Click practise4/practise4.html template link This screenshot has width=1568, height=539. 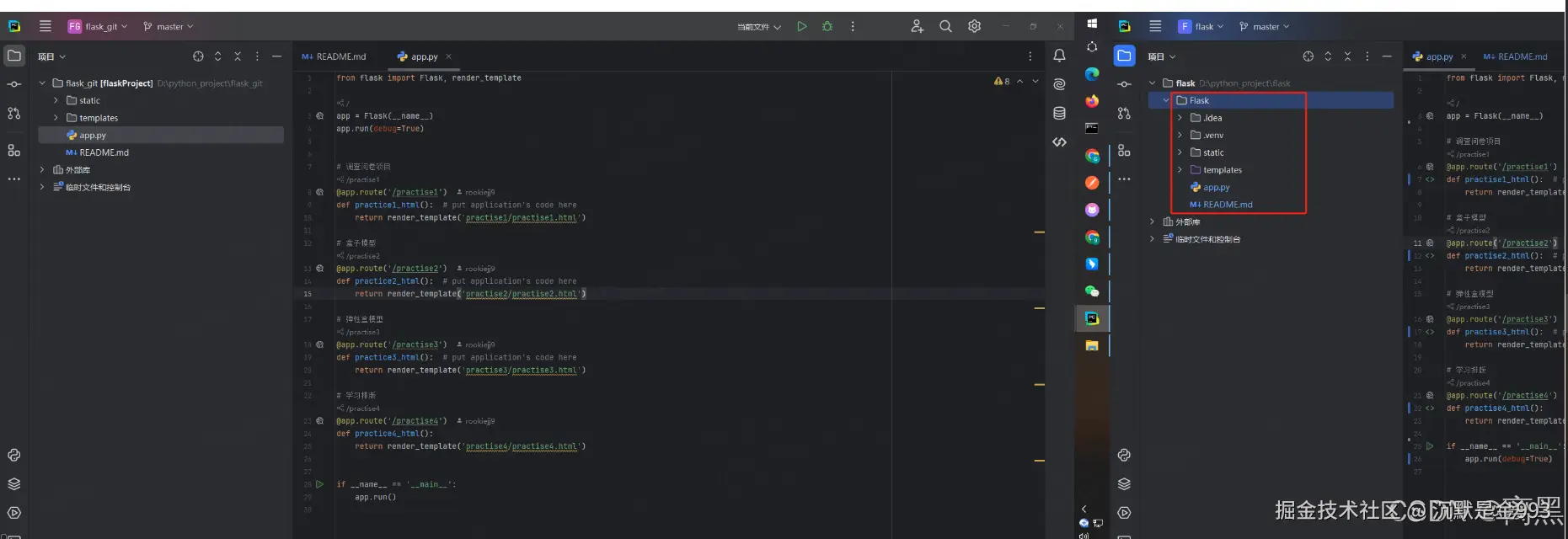522,446
